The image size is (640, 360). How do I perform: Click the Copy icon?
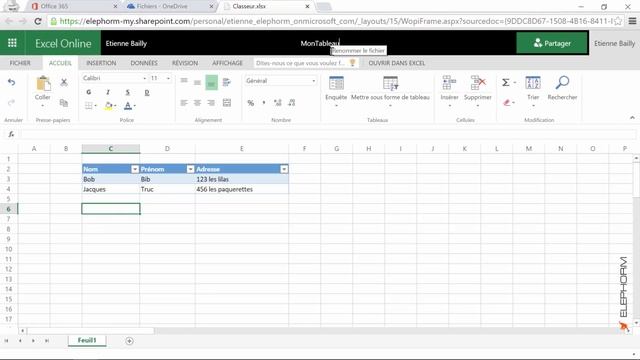[x=64, y=102]
